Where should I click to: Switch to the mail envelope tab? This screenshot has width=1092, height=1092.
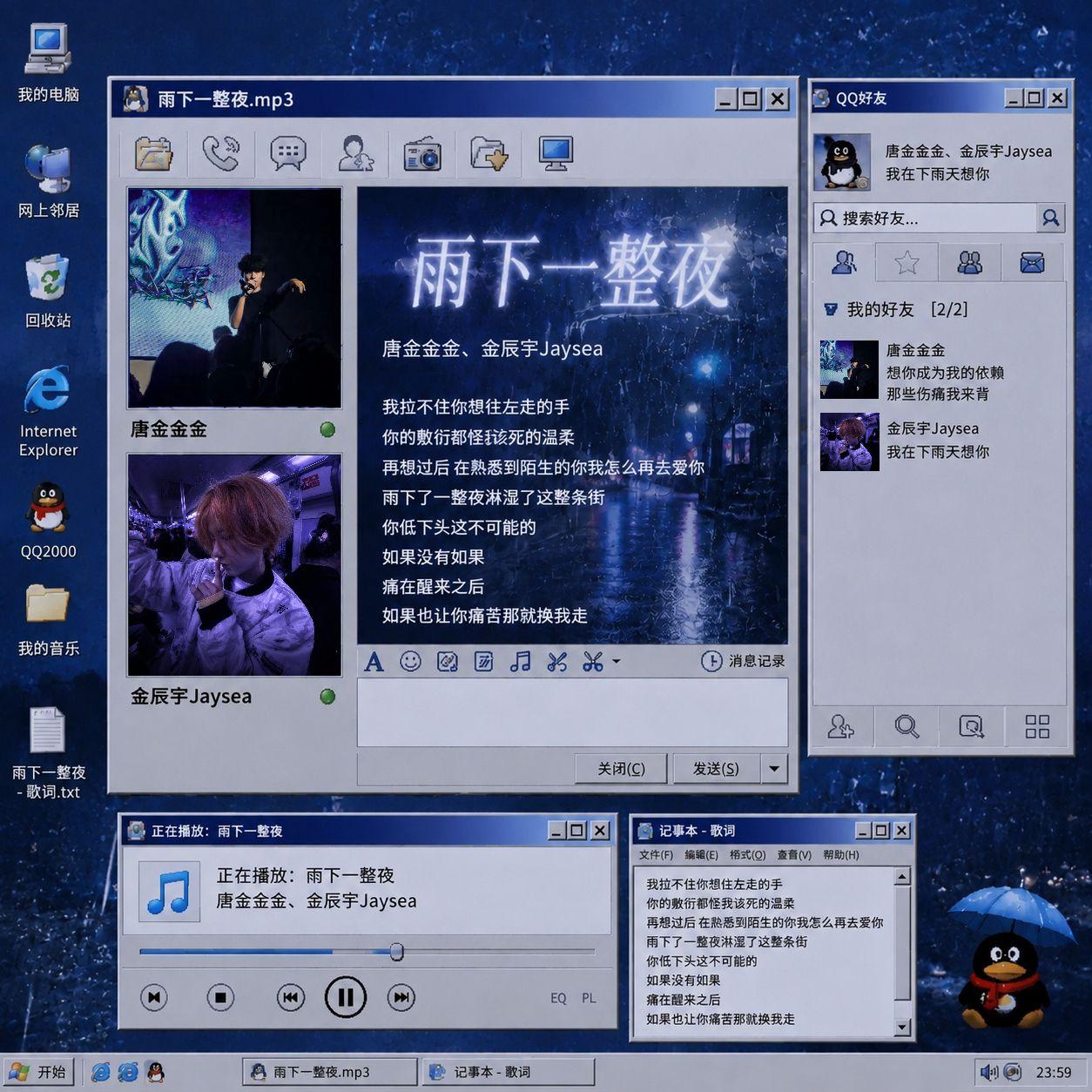(1033, 262)
